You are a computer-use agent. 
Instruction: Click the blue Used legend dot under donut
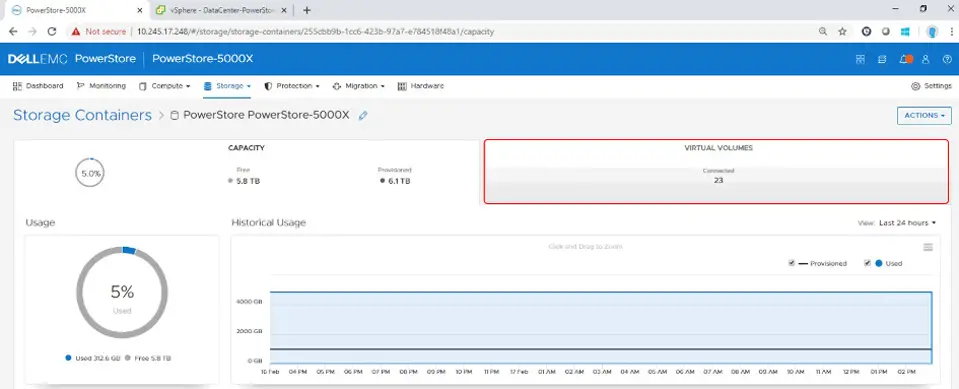(x=68, y=358)
